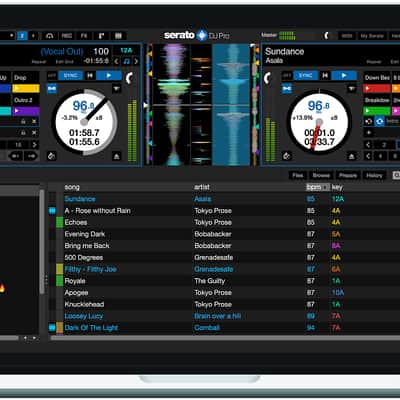Viewport: 400px width, 400px height.
Task: Open left deck tempo range dropdown arrow
Action: [116, 89]
